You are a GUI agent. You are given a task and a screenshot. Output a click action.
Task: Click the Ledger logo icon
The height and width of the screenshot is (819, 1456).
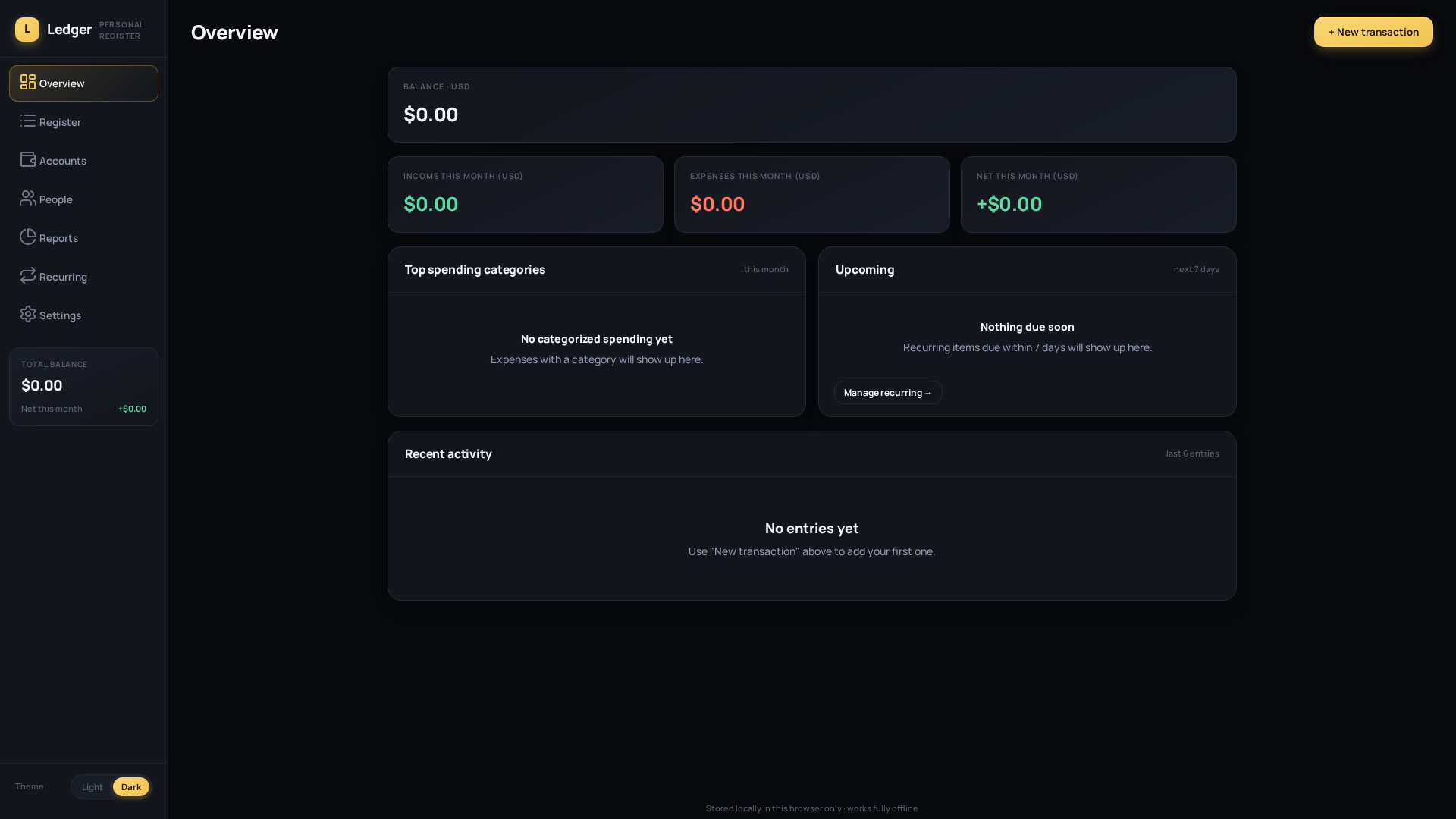(x=27, y=30)
